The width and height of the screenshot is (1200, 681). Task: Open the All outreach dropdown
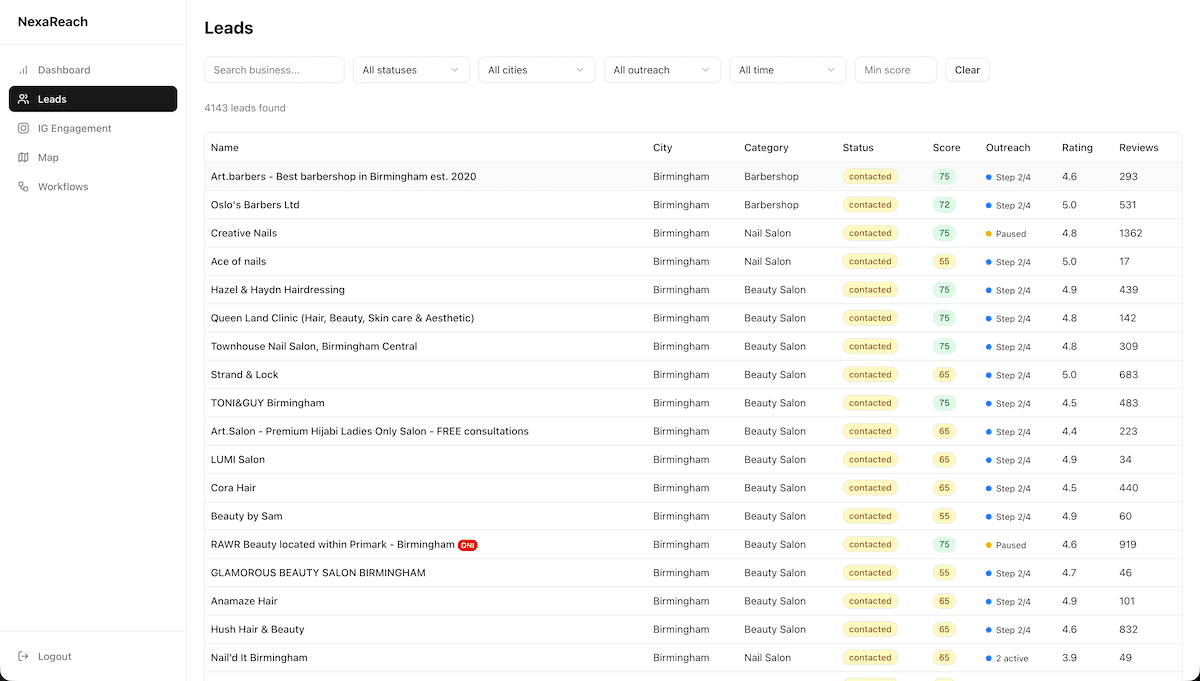point(662,70)
